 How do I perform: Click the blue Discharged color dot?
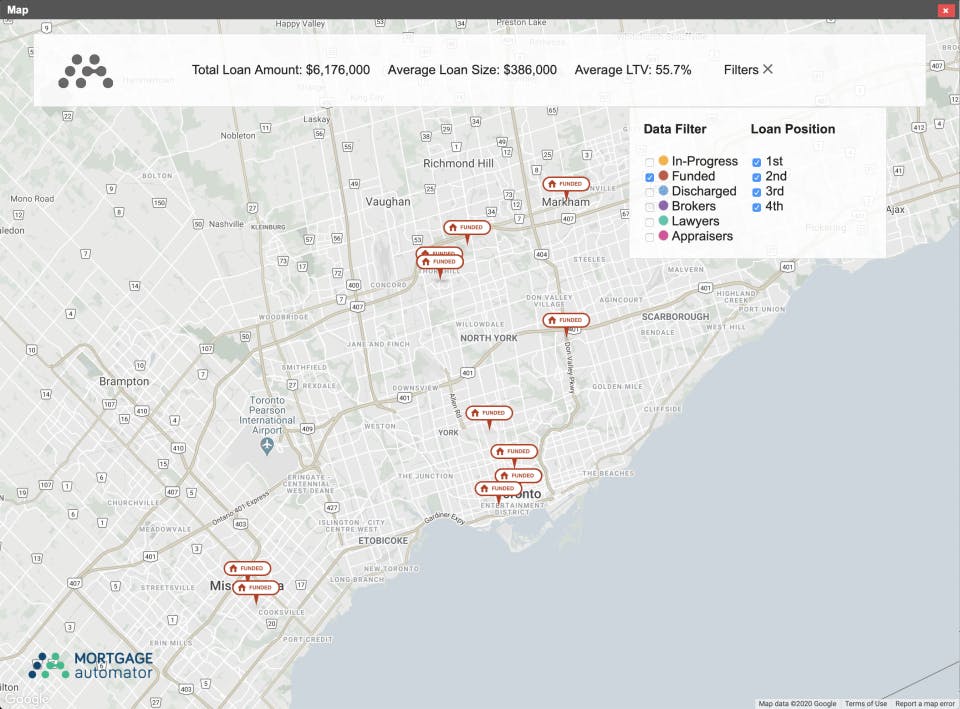663,190
